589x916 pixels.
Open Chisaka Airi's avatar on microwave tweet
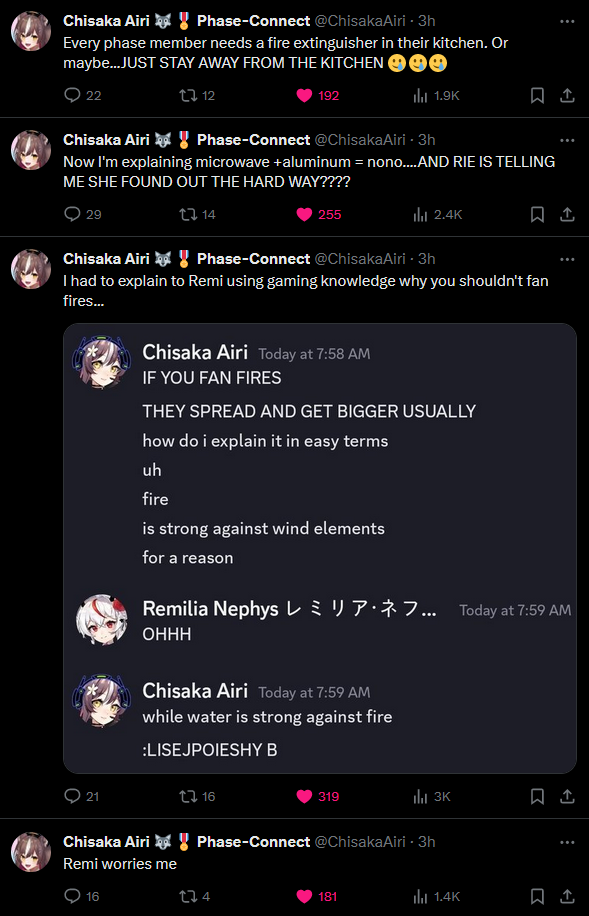coord(31,150)
